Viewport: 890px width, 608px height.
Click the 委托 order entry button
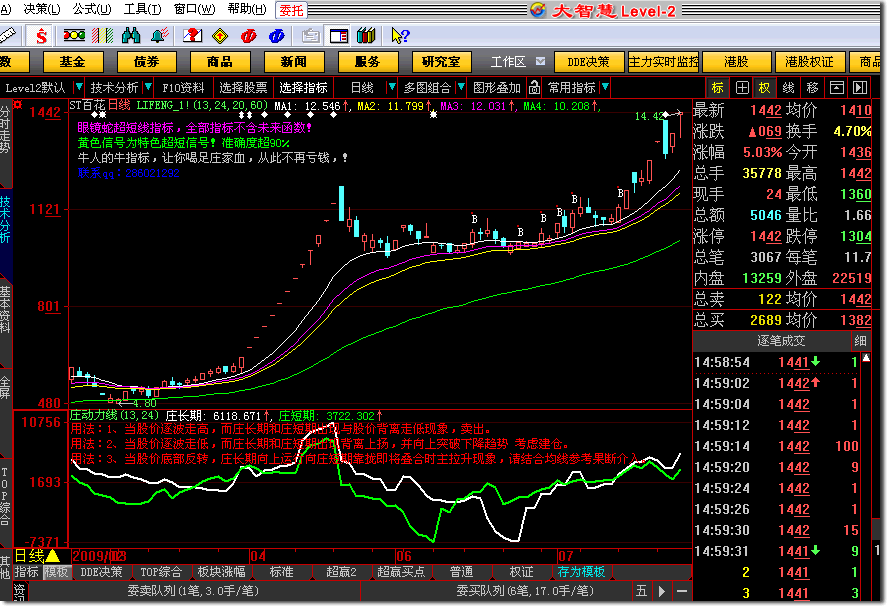(x=291, y=10)
